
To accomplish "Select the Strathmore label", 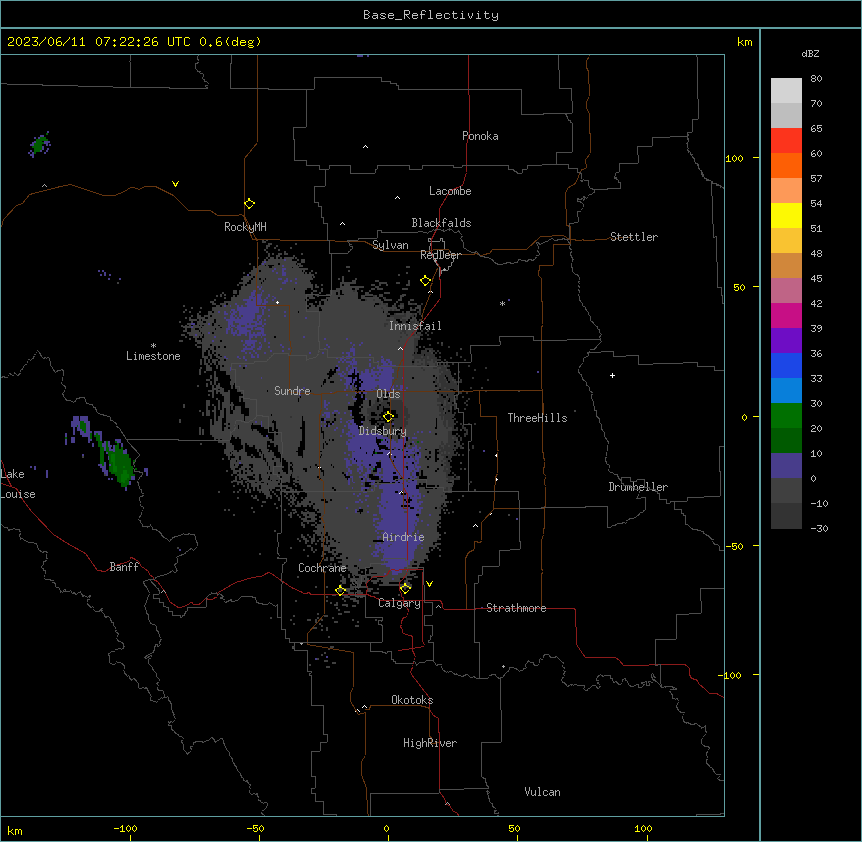I will point(516,608).
